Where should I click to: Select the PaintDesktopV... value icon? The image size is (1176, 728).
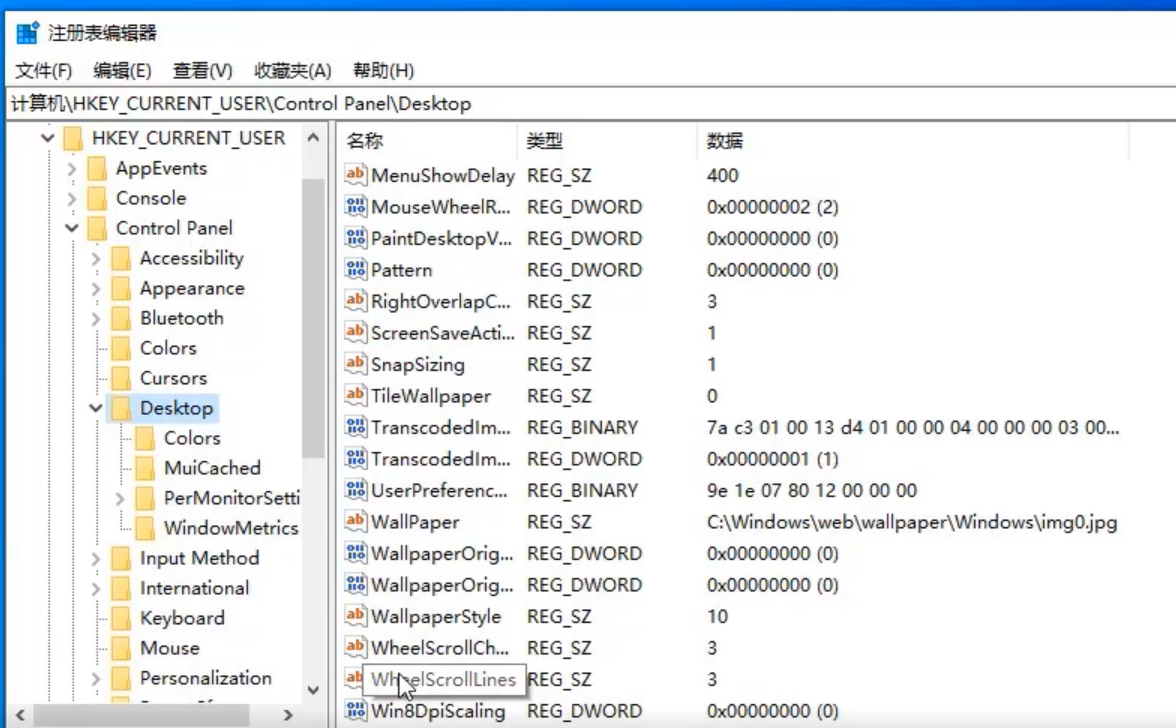point(356,238)
